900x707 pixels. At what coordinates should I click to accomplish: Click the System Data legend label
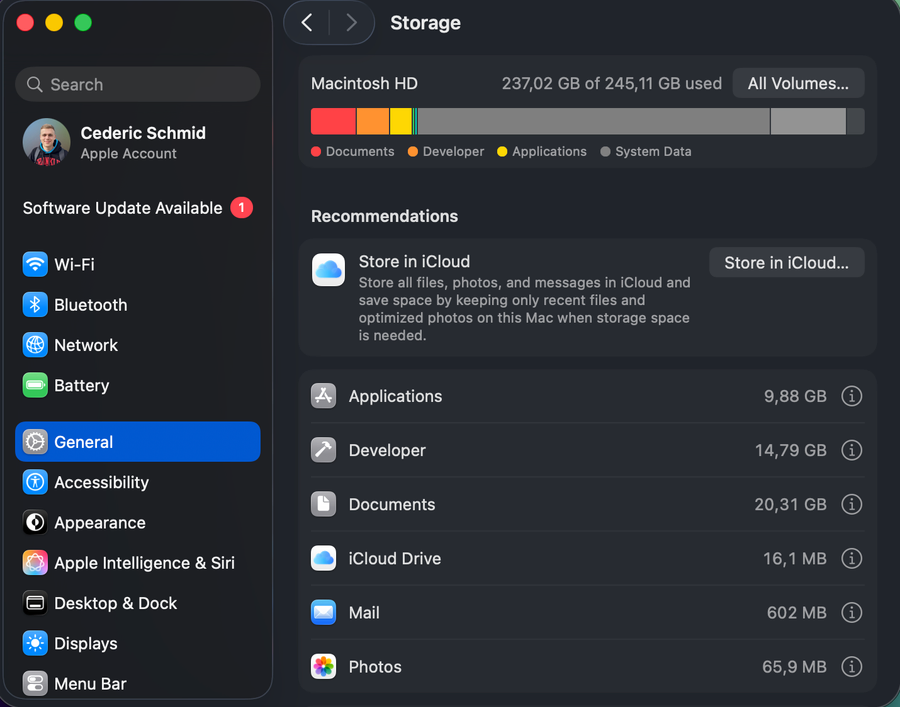(x=653, y=152)
